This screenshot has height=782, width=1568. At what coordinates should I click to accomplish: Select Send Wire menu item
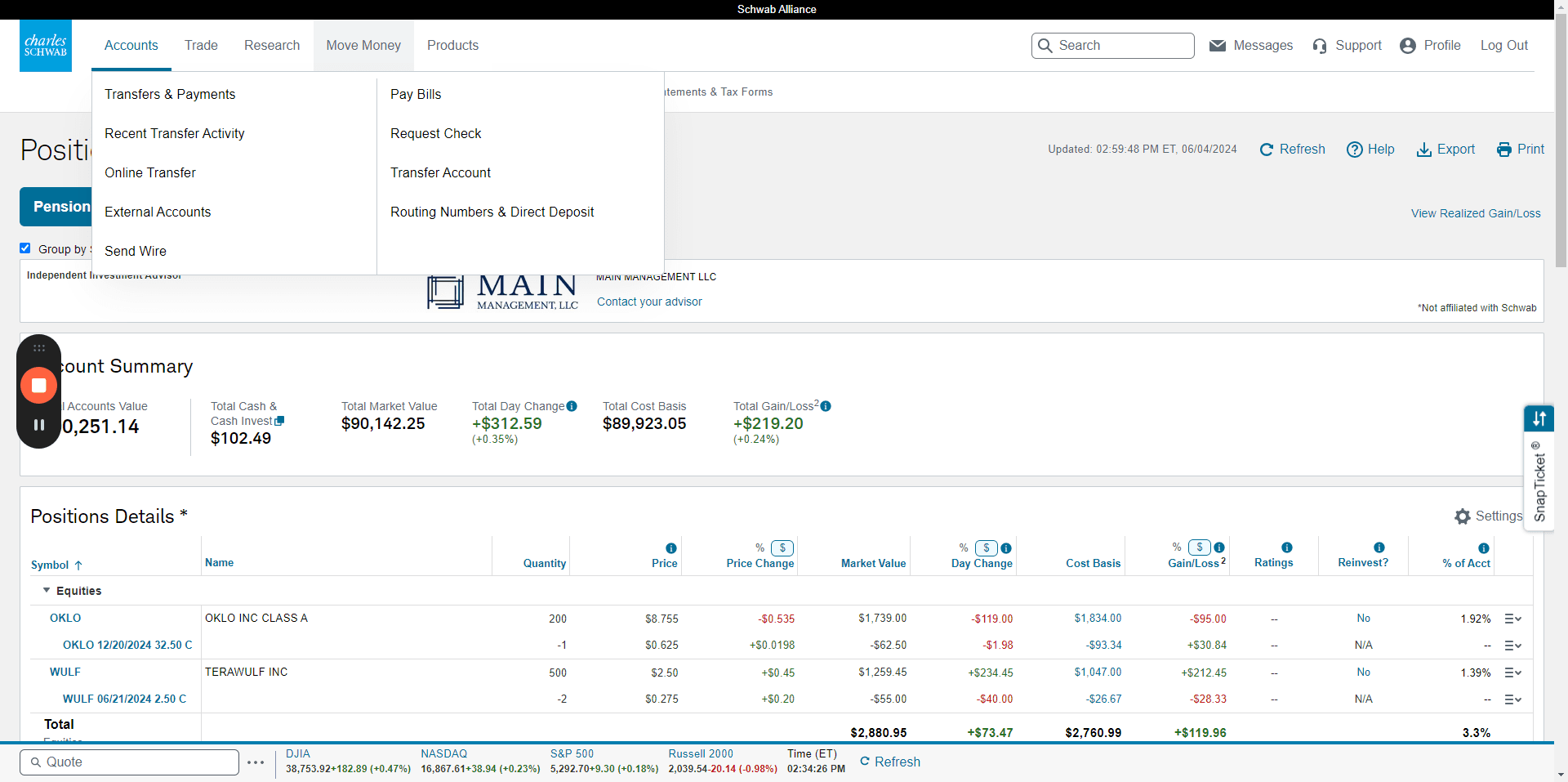[x=136, y=251]
